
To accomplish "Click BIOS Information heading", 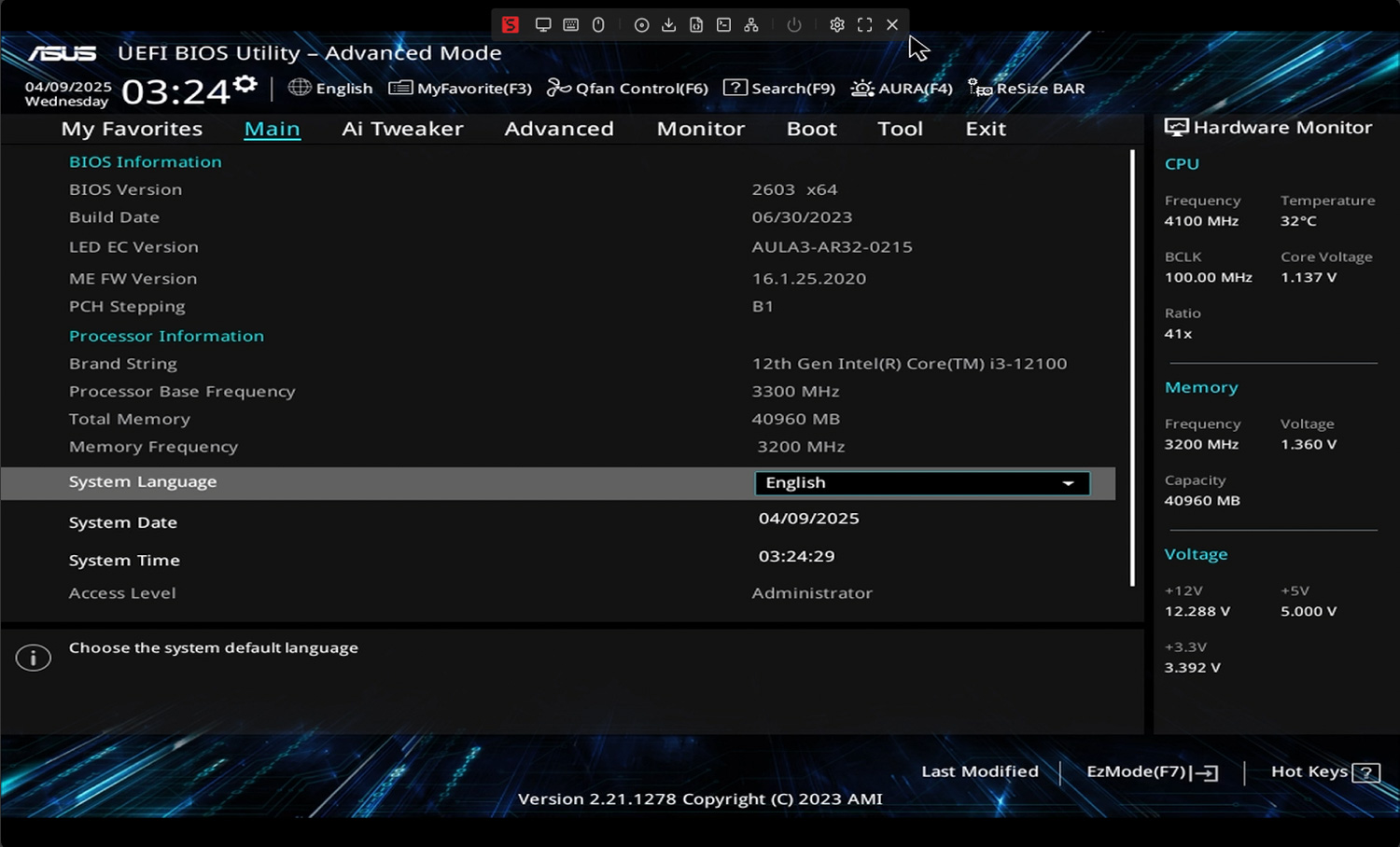I will coord(145,161).
